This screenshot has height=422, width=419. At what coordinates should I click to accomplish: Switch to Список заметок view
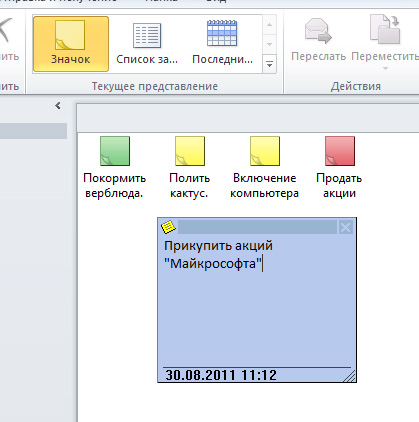(147, 44)
